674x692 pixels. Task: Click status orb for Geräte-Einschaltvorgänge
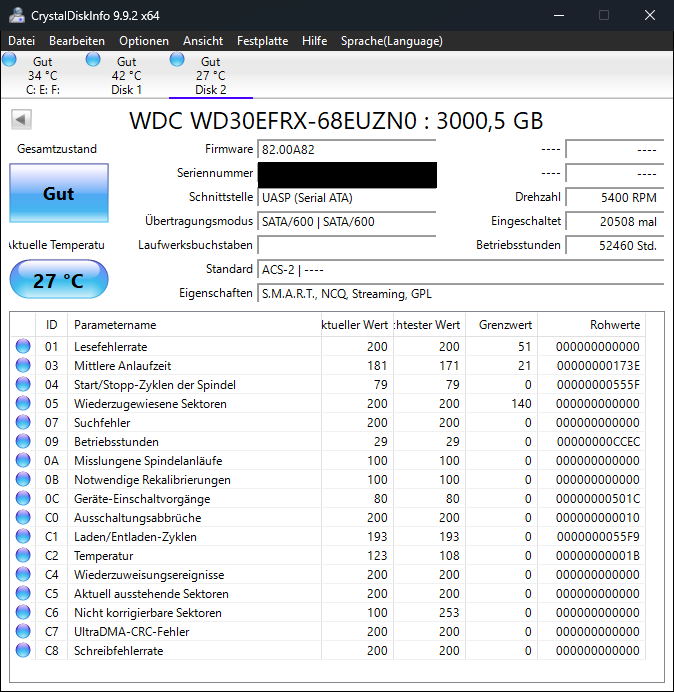coord(23,498)
